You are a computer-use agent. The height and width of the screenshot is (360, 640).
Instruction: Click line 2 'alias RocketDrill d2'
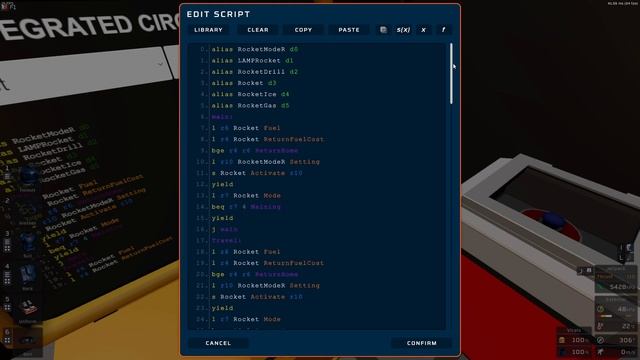pos(255,72)
